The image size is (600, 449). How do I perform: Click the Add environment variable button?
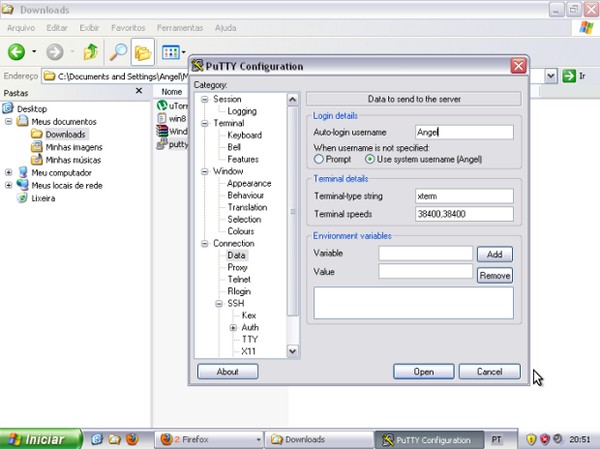(494, 254)
